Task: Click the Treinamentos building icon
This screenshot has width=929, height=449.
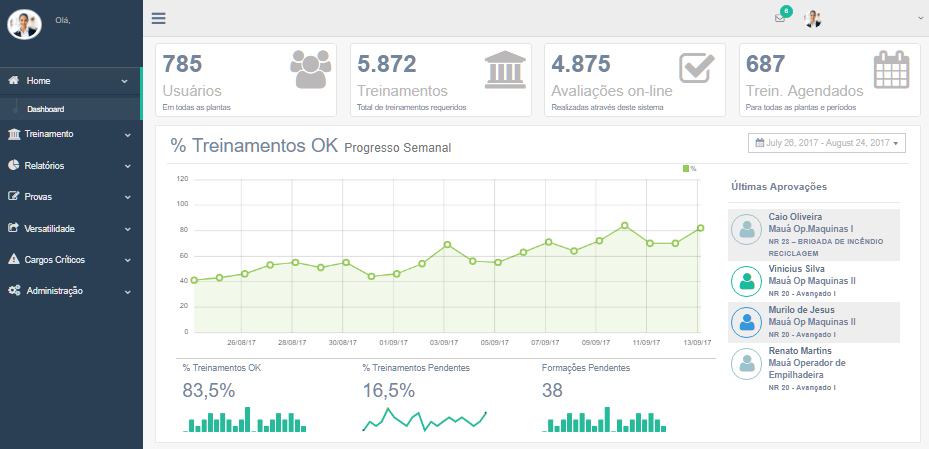Action: (504, 70)
